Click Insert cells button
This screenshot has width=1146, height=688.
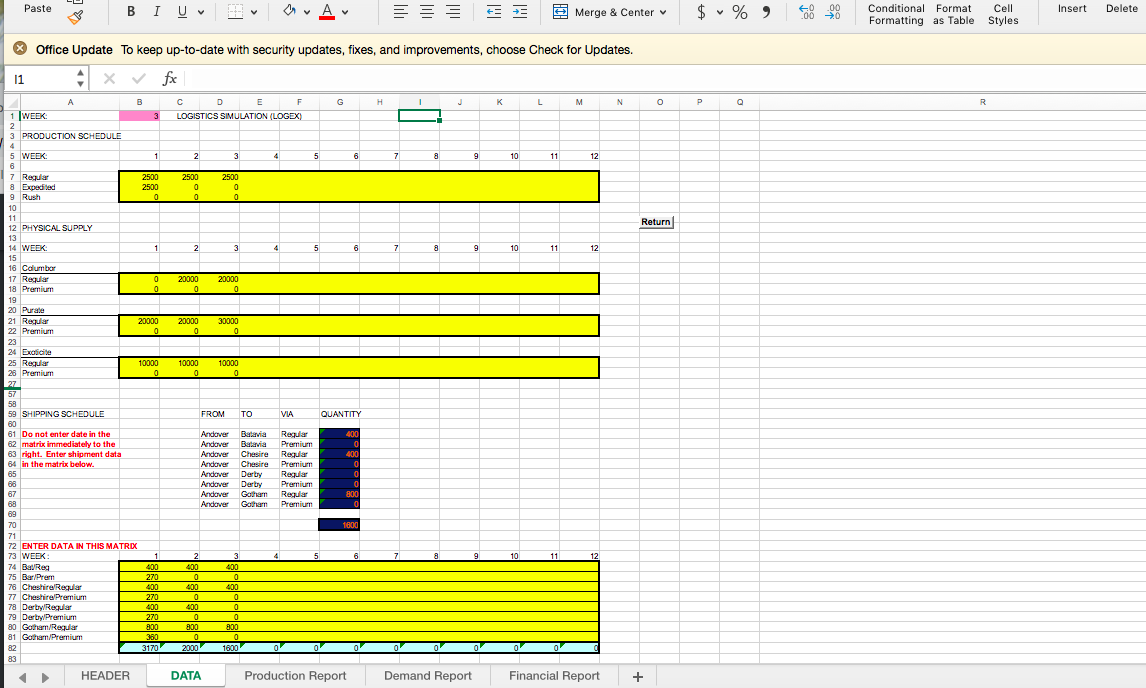coord(1072,9)
